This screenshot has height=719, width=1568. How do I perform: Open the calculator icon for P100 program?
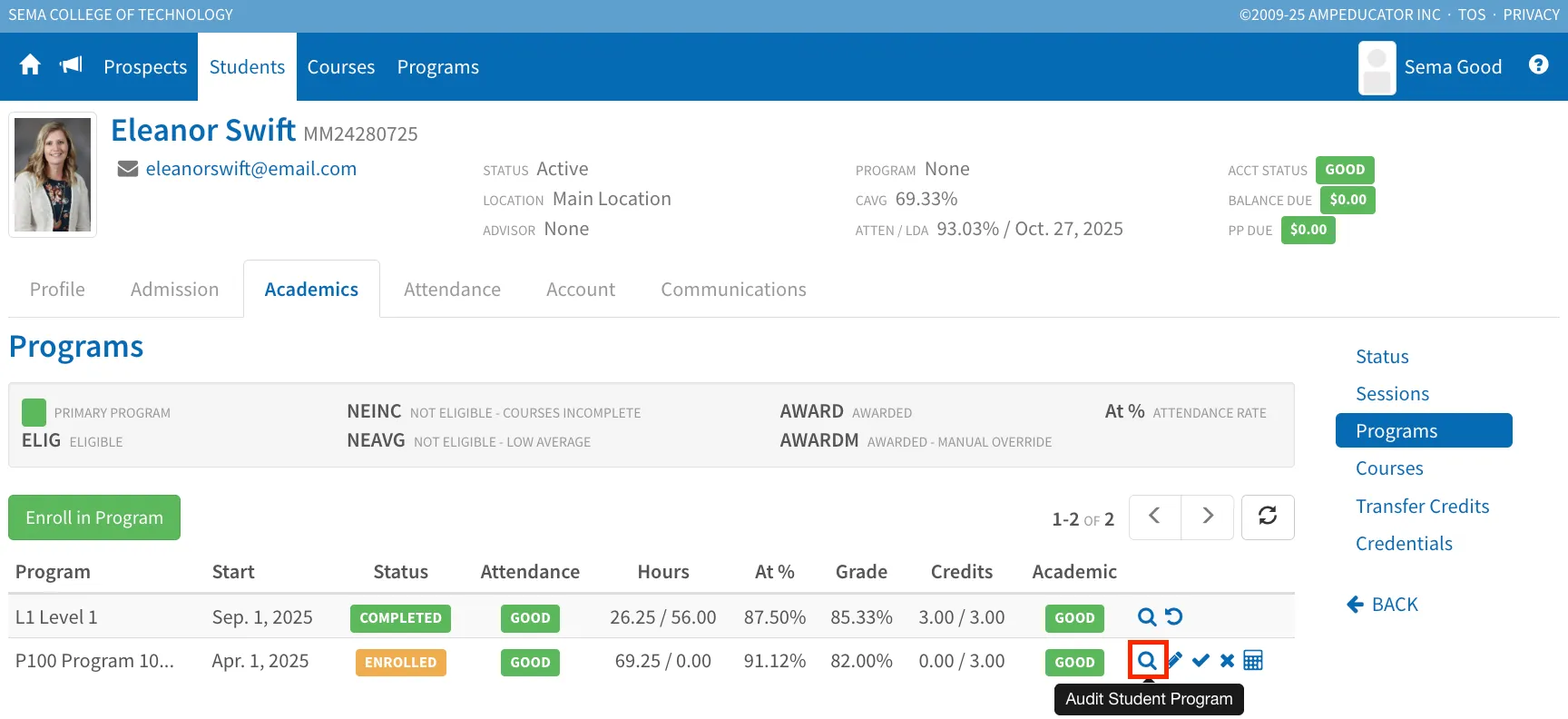[x=1253, y=661]
